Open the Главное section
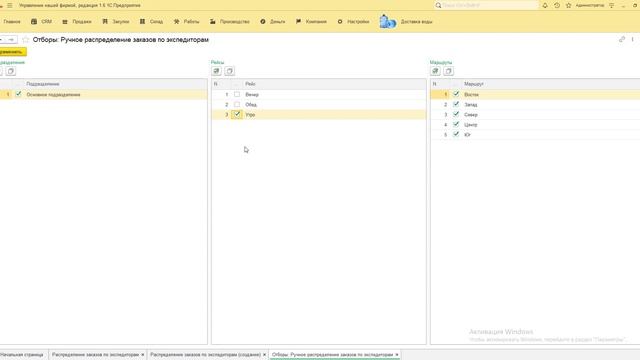640x360 pixels. tap(12, 22)
